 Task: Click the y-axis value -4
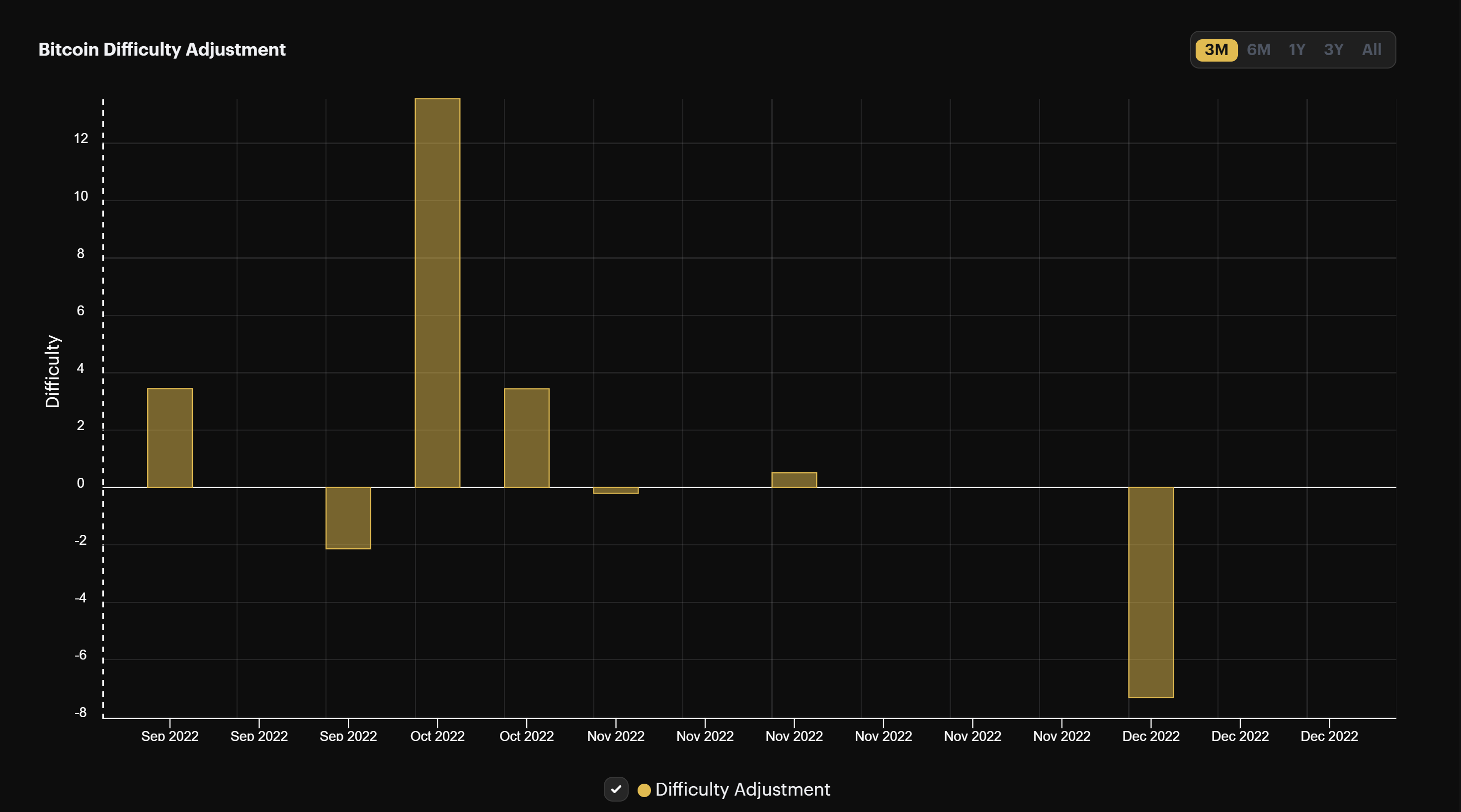81,598
